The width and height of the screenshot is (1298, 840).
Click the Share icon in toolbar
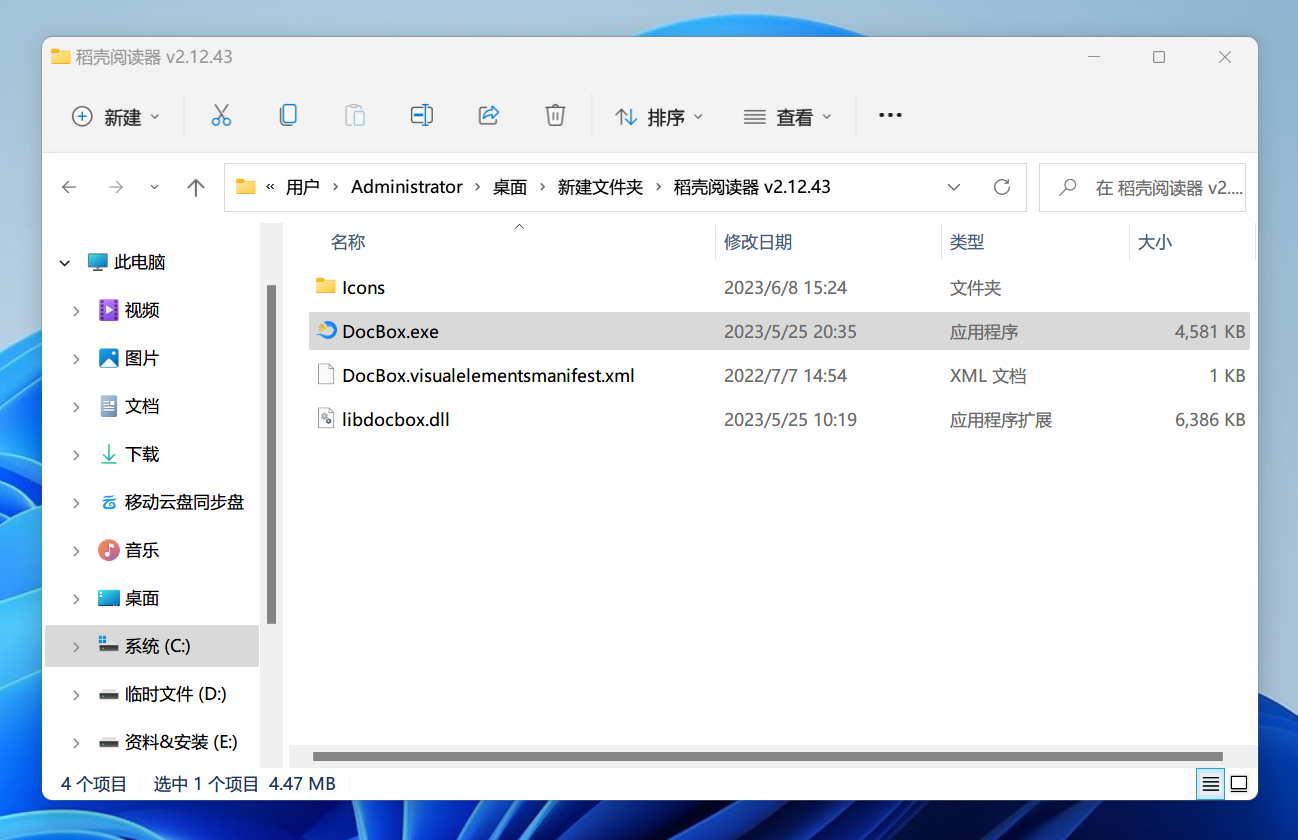point(489,116)
